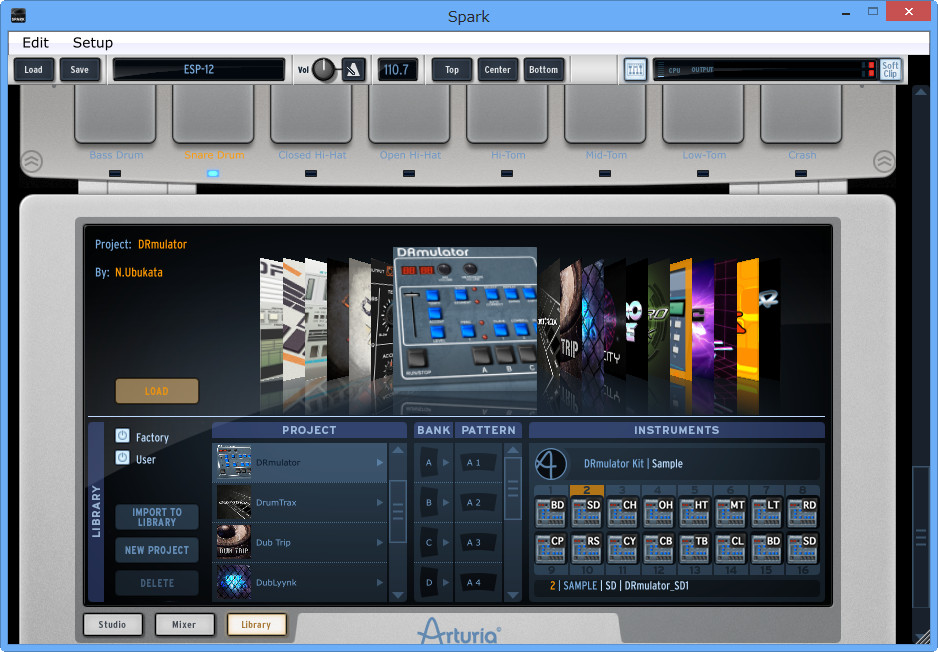Open the ESP-12 preset name display
938x652 pixels.
tap(199, 70)
